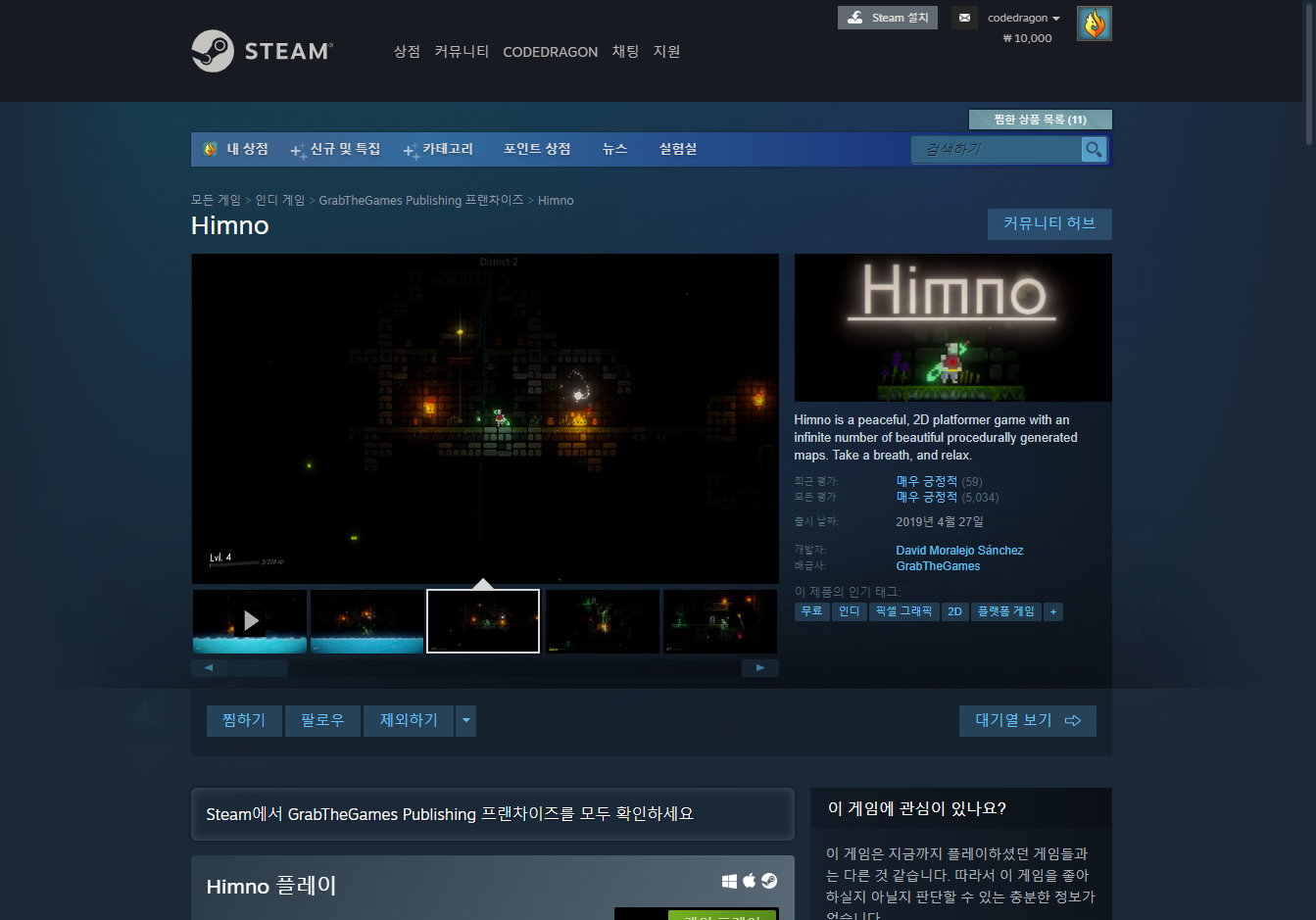The width and height of the screenshot is (1316, 920).
Task: Click ₩10,000 wallet balance
Action: pyautogui.click(x=1027, y=38)
